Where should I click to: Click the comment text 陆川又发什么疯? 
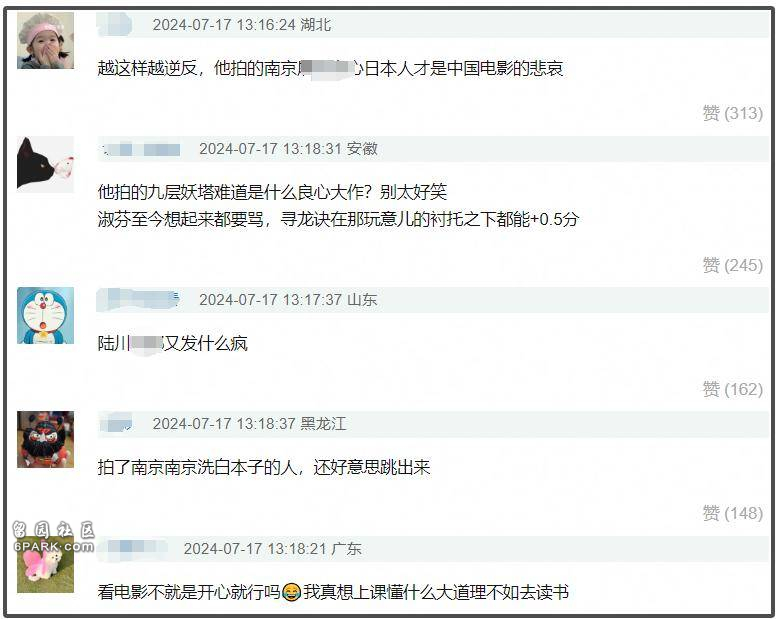coord(172,343)
